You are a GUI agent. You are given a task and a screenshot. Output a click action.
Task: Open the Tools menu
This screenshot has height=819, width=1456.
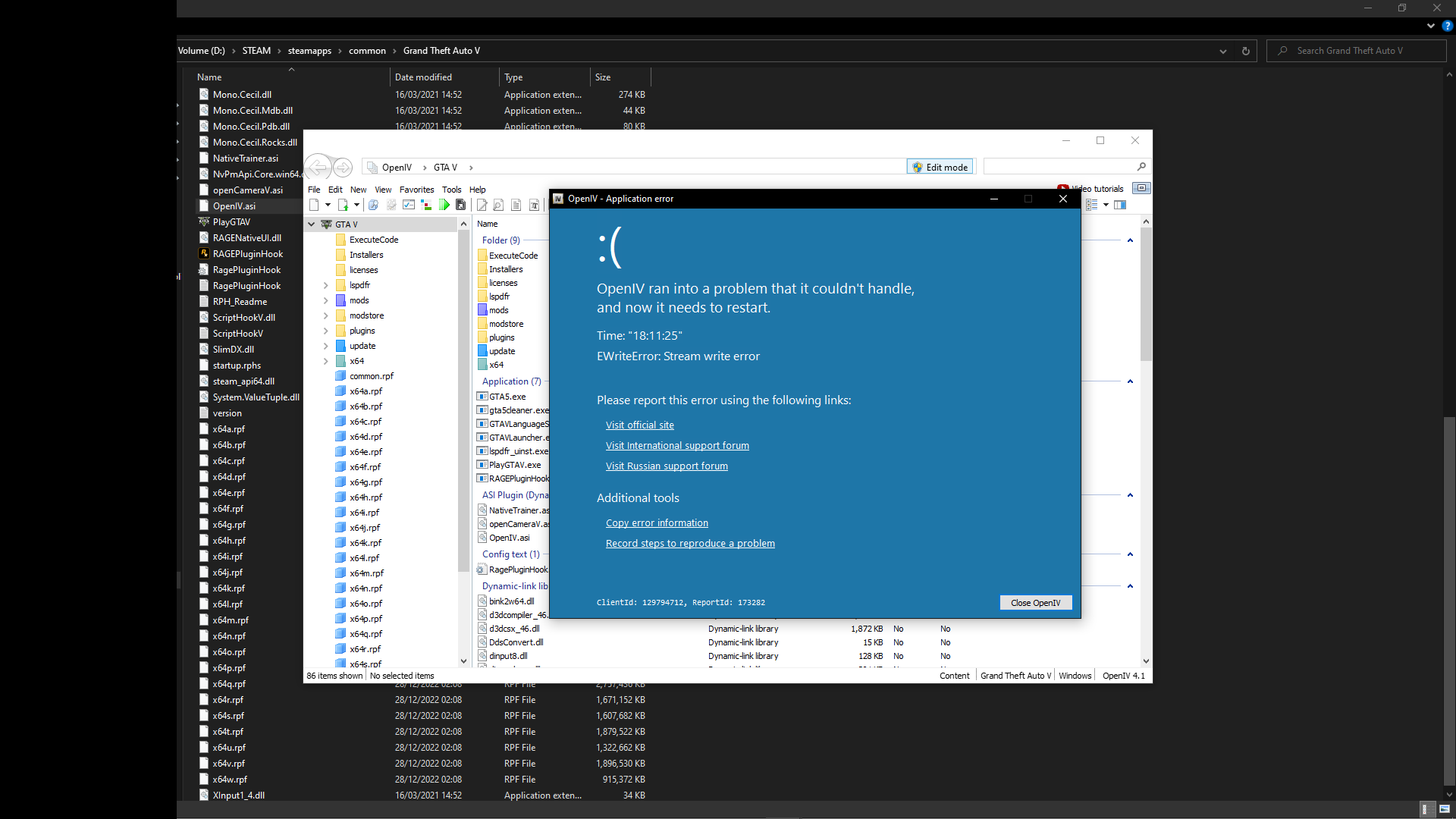pyautogui.click(x=451, y=190)
